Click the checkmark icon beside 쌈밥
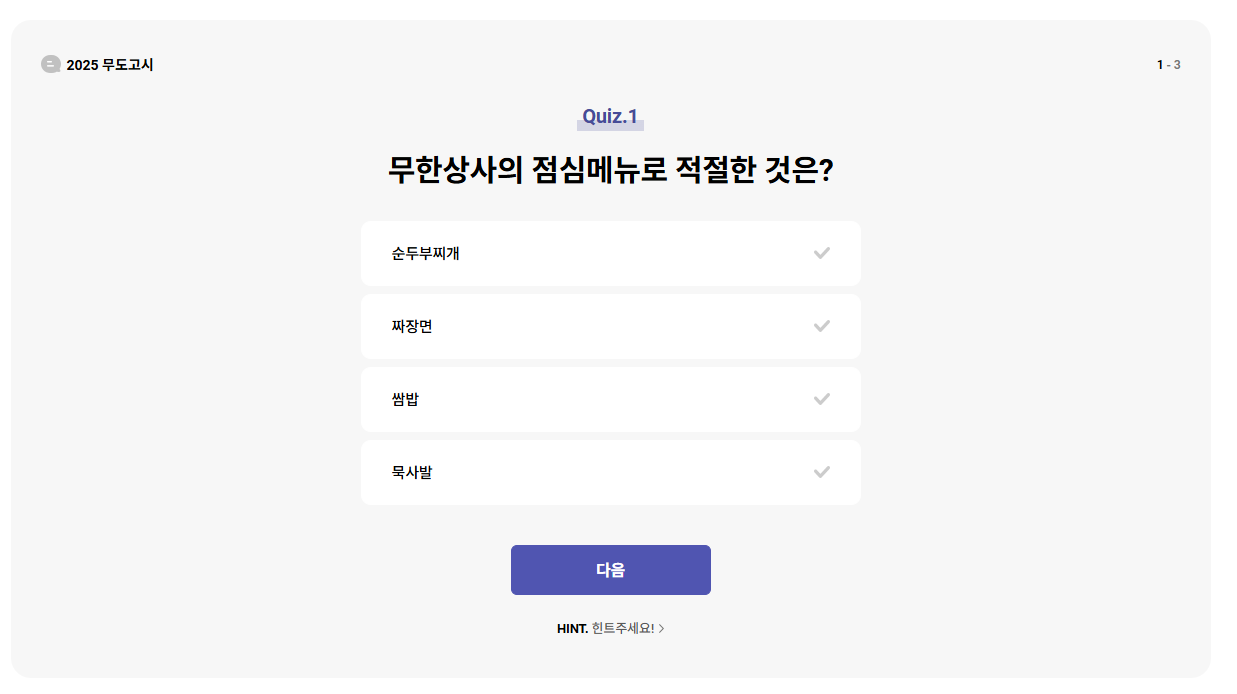This screenshot has height=694, width=1237. click(x=822, y=399)
